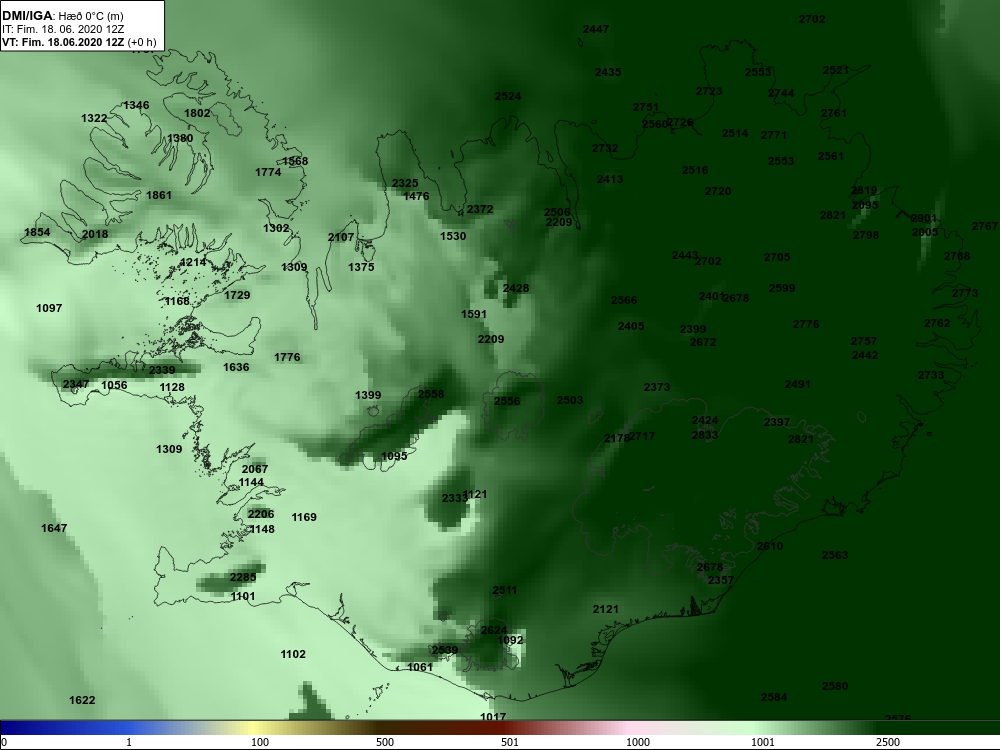1000x750 pixels.
Task: Click the 2285 value on Reykjanes
Action: pyautogui.click(x=243, y=577)
